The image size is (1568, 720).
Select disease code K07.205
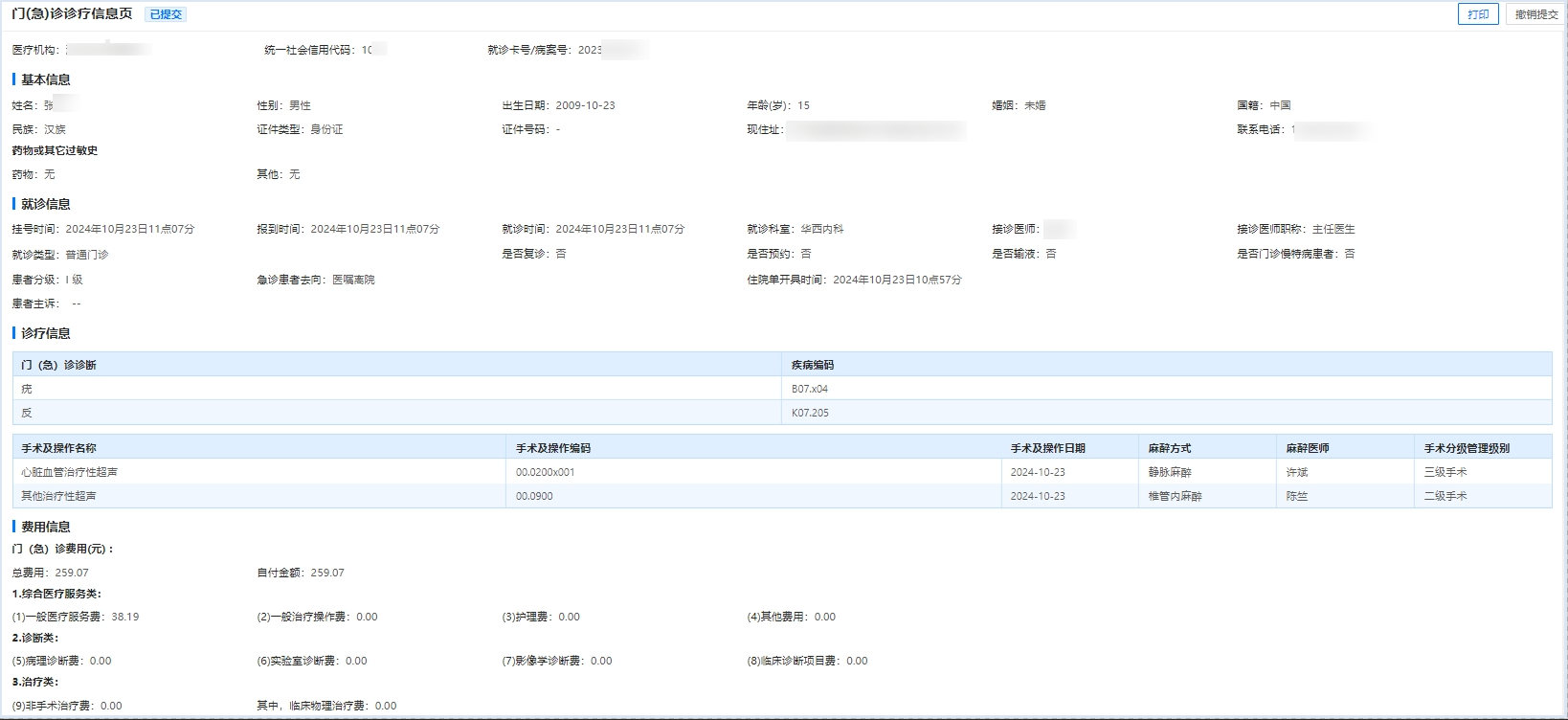(810, 413)
